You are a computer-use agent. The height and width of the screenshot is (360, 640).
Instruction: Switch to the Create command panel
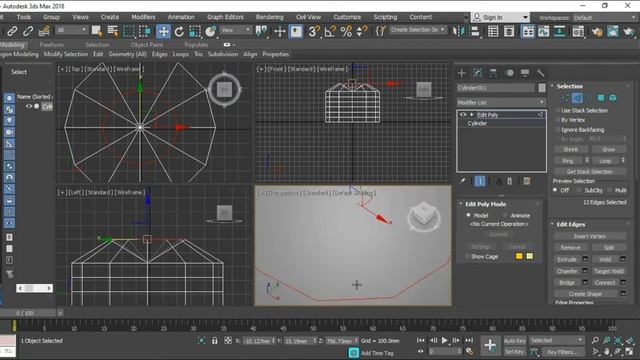[462, 73]
